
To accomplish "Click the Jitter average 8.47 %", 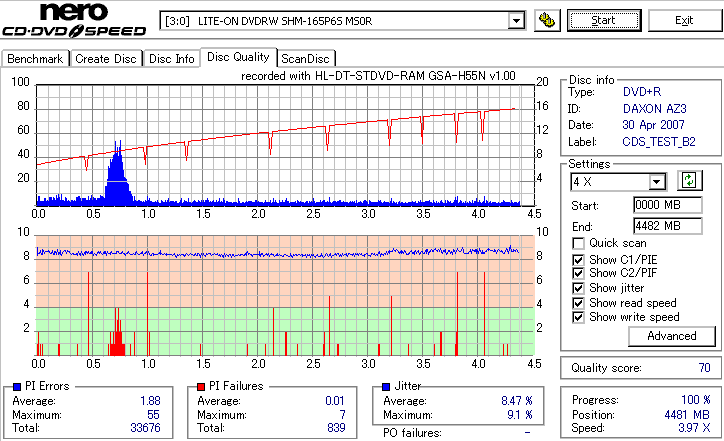I will click(x=517, y=401).
